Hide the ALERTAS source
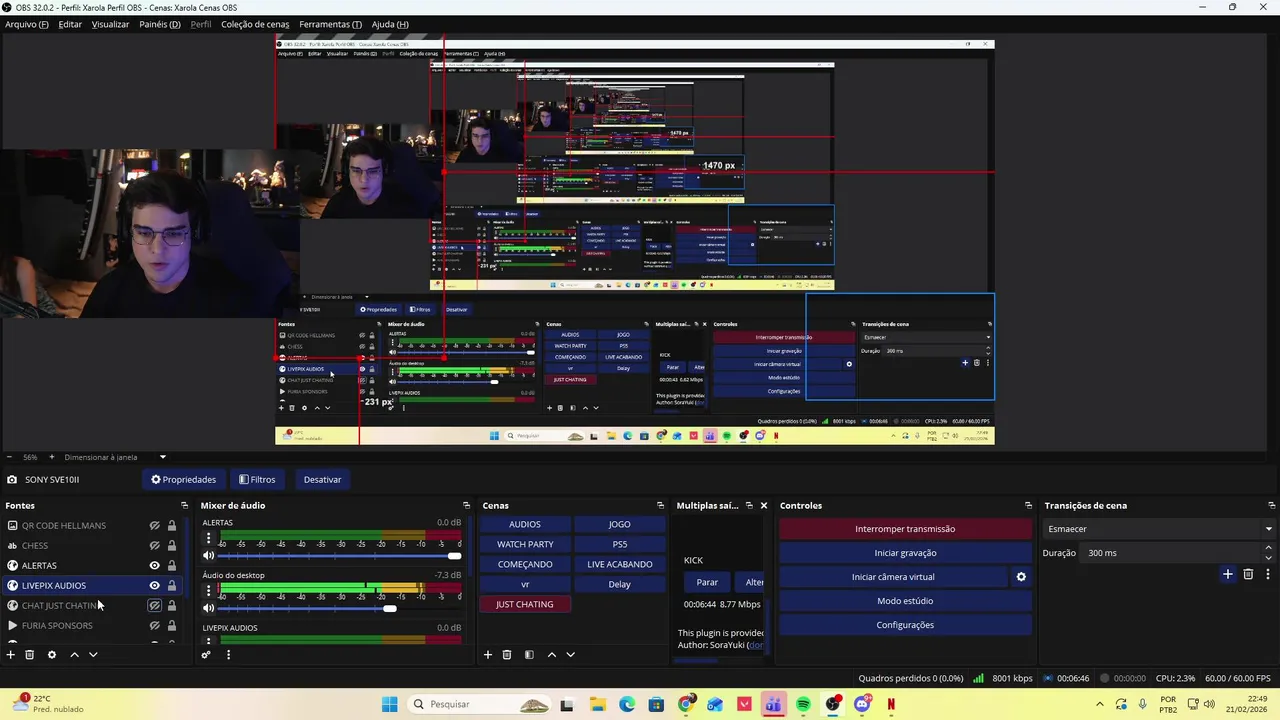The image size is (1280, 720). point(155,566)
